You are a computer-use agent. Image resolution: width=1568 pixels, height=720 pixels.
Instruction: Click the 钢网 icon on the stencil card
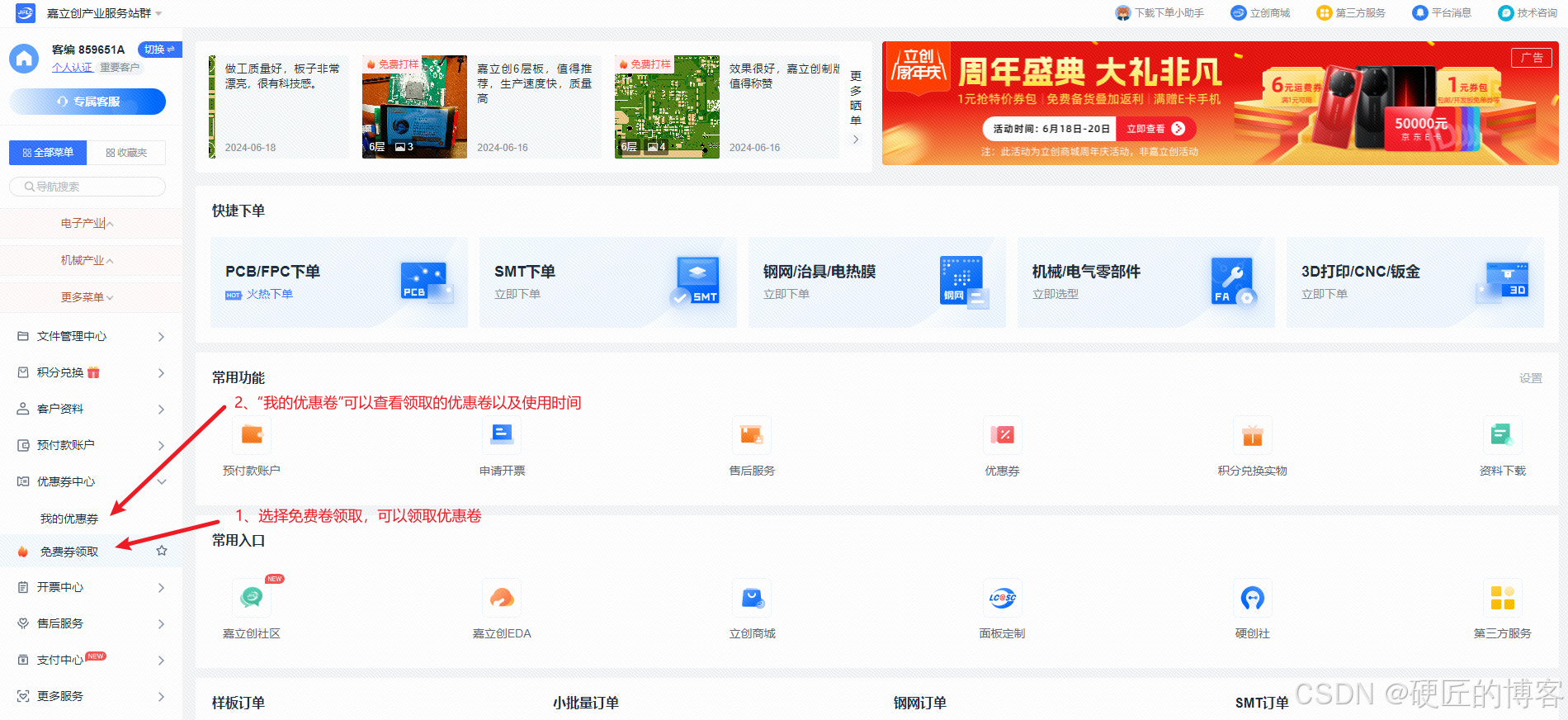coord(965,282)
